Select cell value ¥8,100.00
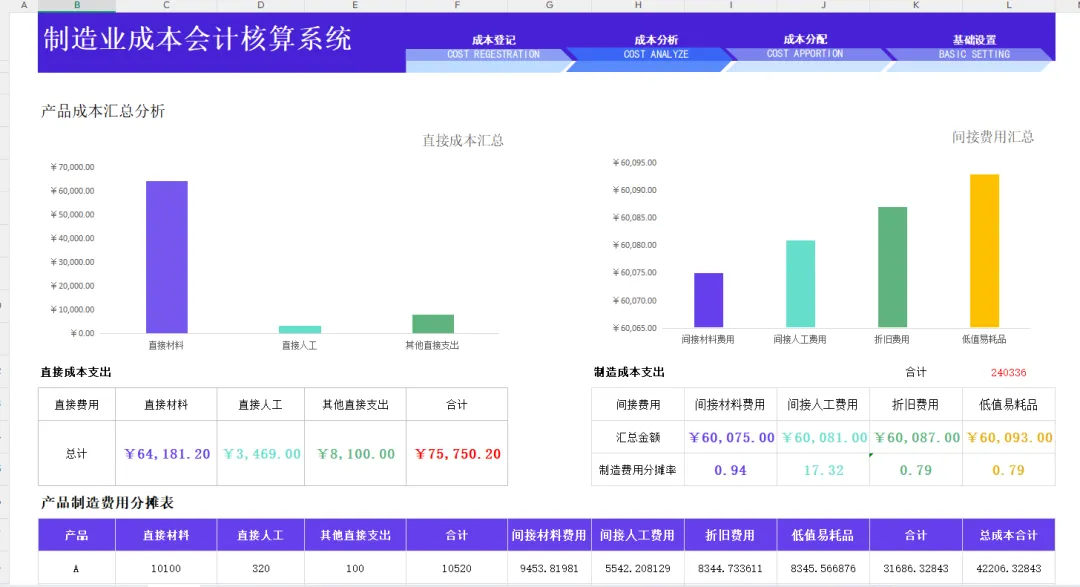The image size is (1080, 587). coord(356,454)
